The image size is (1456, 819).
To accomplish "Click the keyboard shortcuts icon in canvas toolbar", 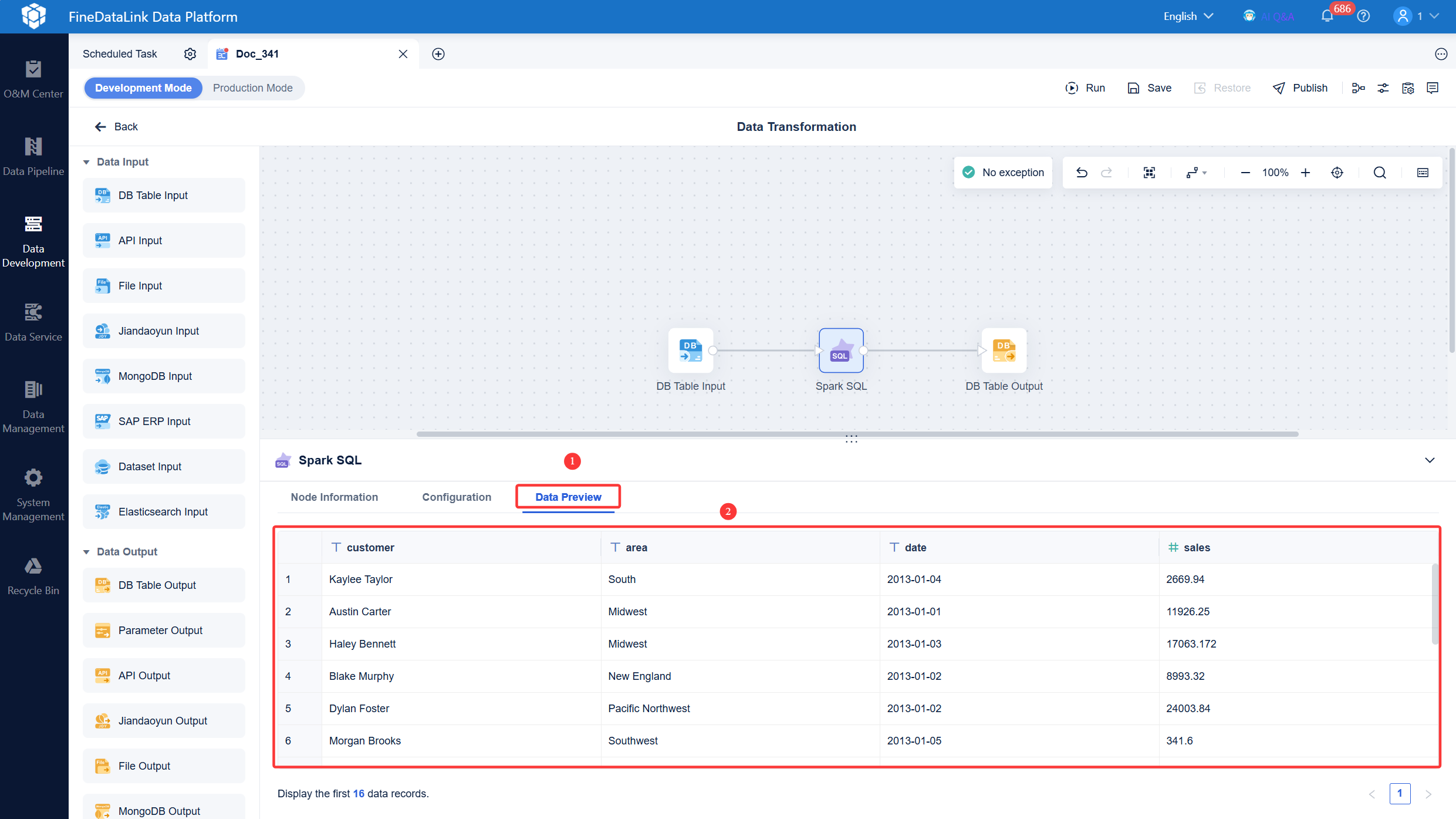I will coord(1423,173).
